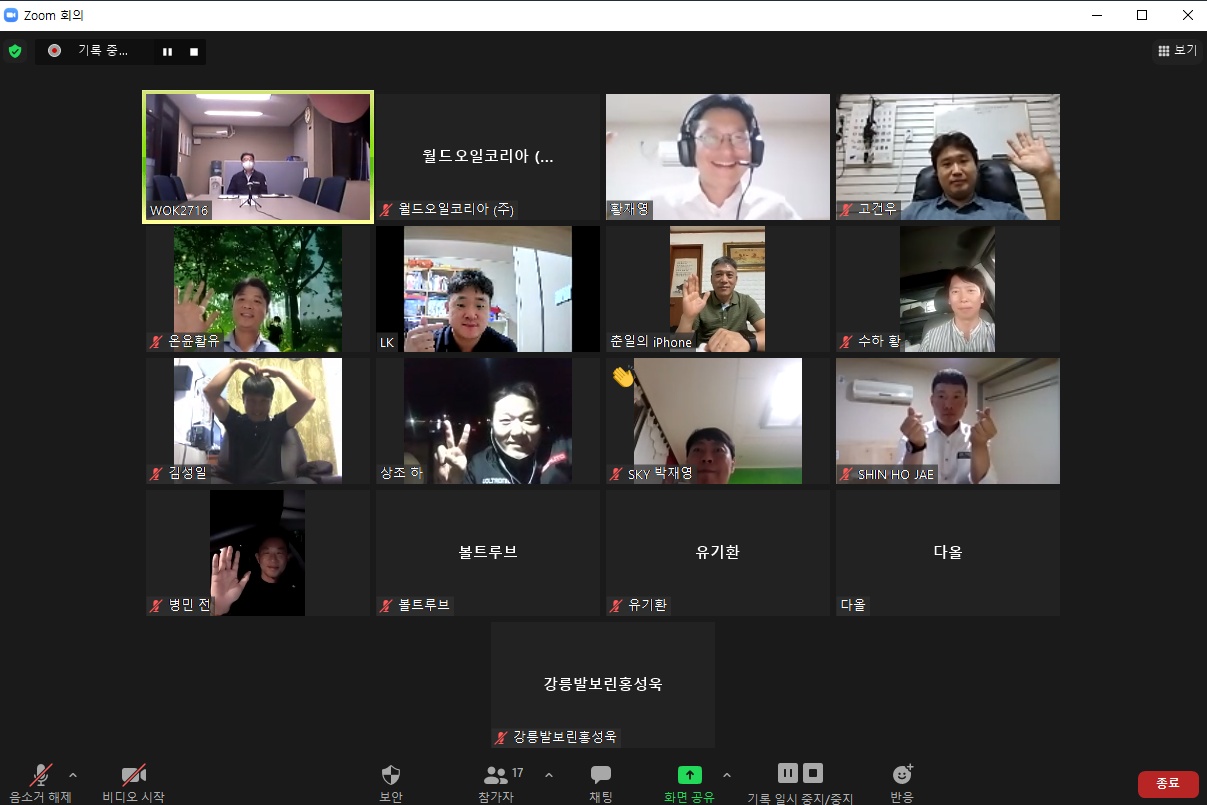This screenshot has width=1207, height=805.
Task: Pause recording from top recording bar
Action: [167, 51]
